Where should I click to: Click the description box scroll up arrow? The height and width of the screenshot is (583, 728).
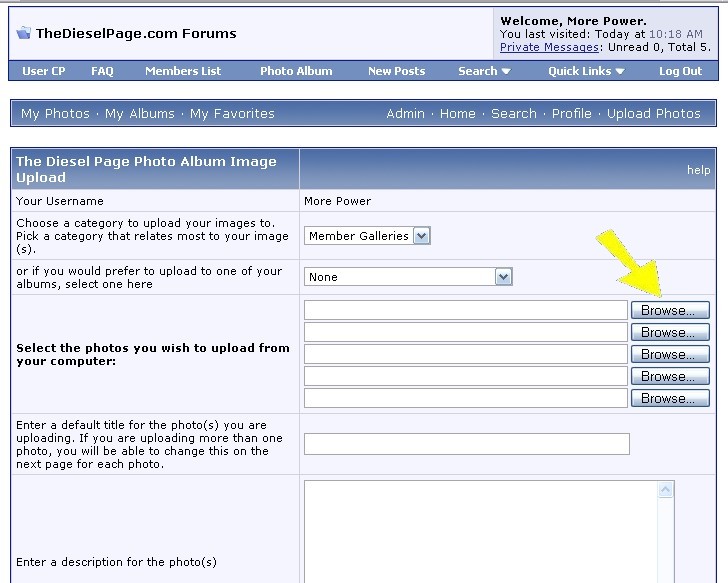coord(666,490)
